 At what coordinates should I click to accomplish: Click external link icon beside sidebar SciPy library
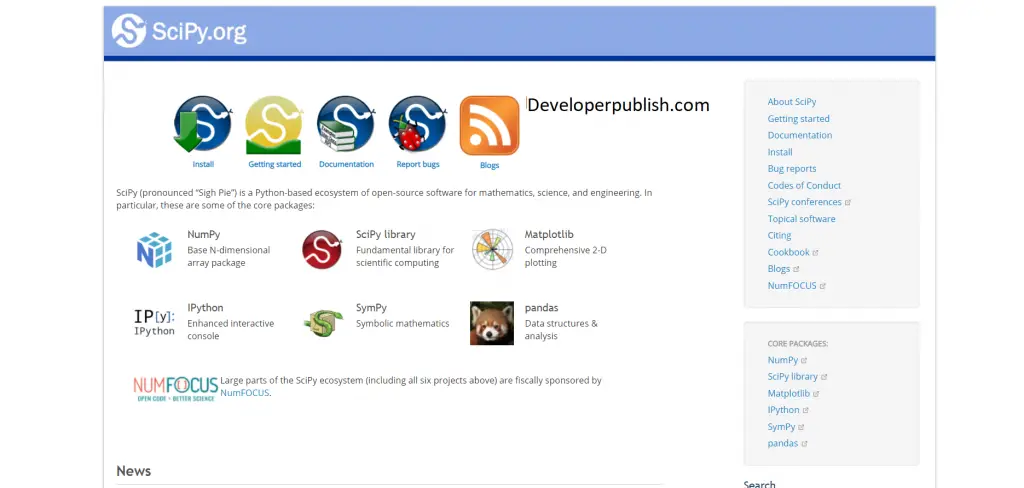tap(824, 377)
